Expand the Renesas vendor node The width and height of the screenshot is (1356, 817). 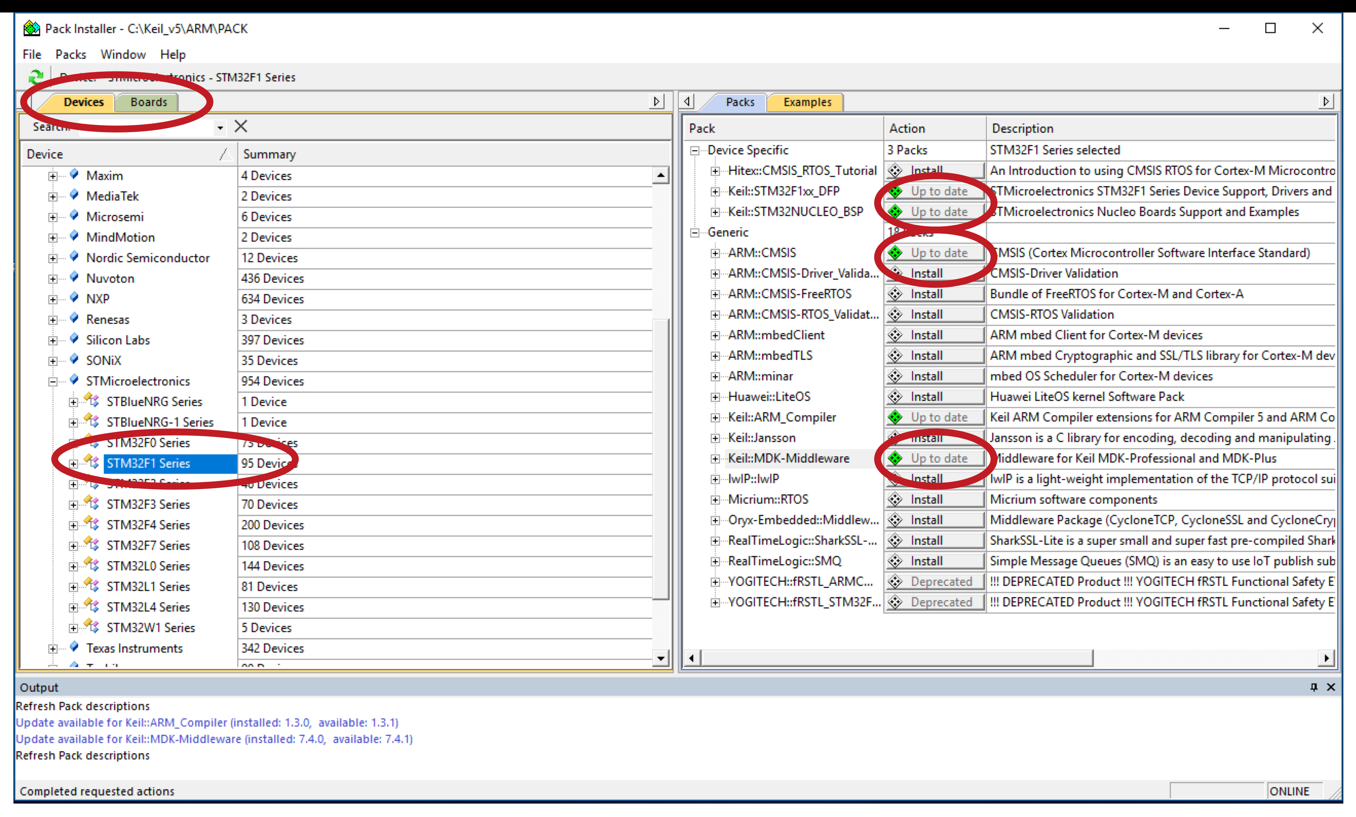(x=53, y=319)
